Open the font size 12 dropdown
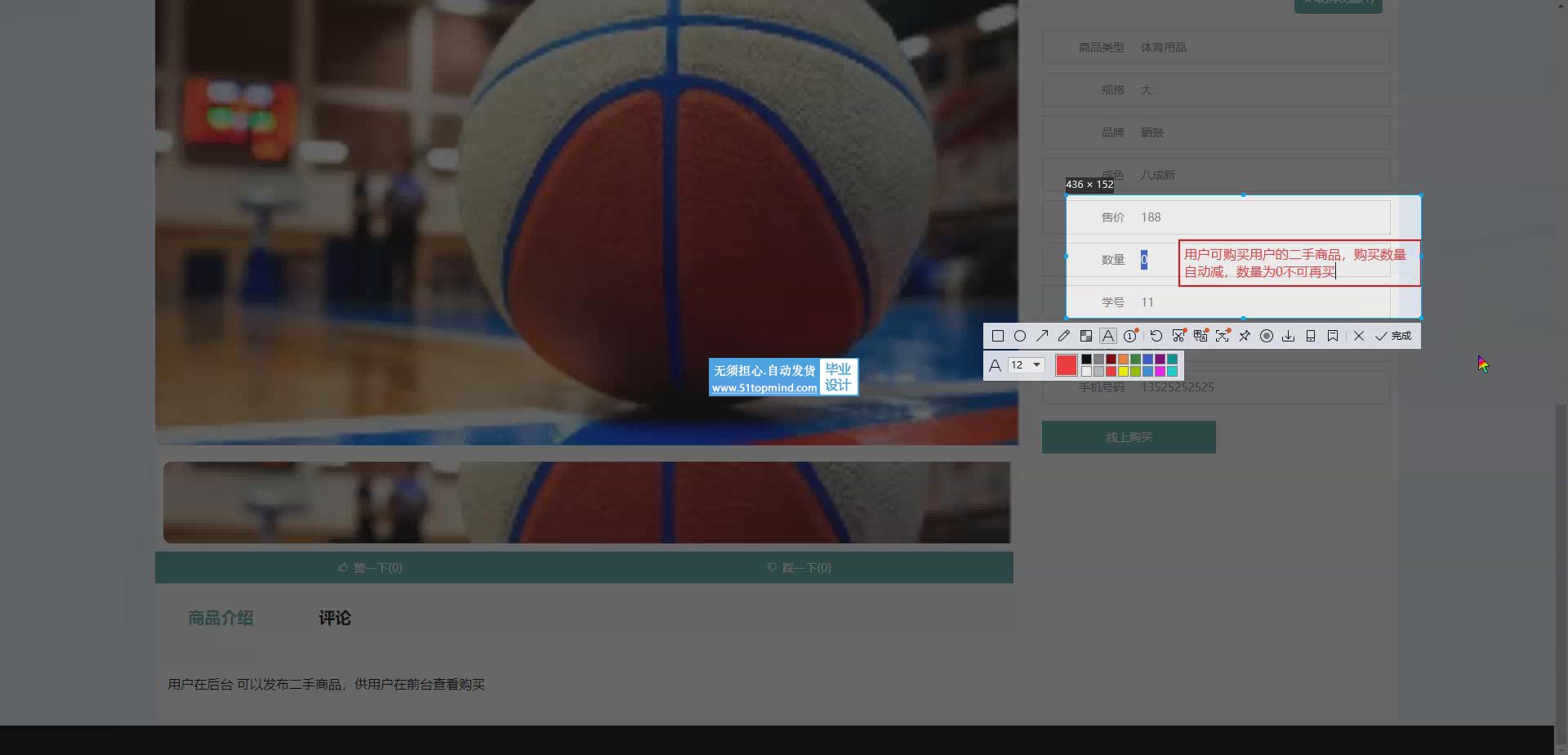 [1027, 365]
